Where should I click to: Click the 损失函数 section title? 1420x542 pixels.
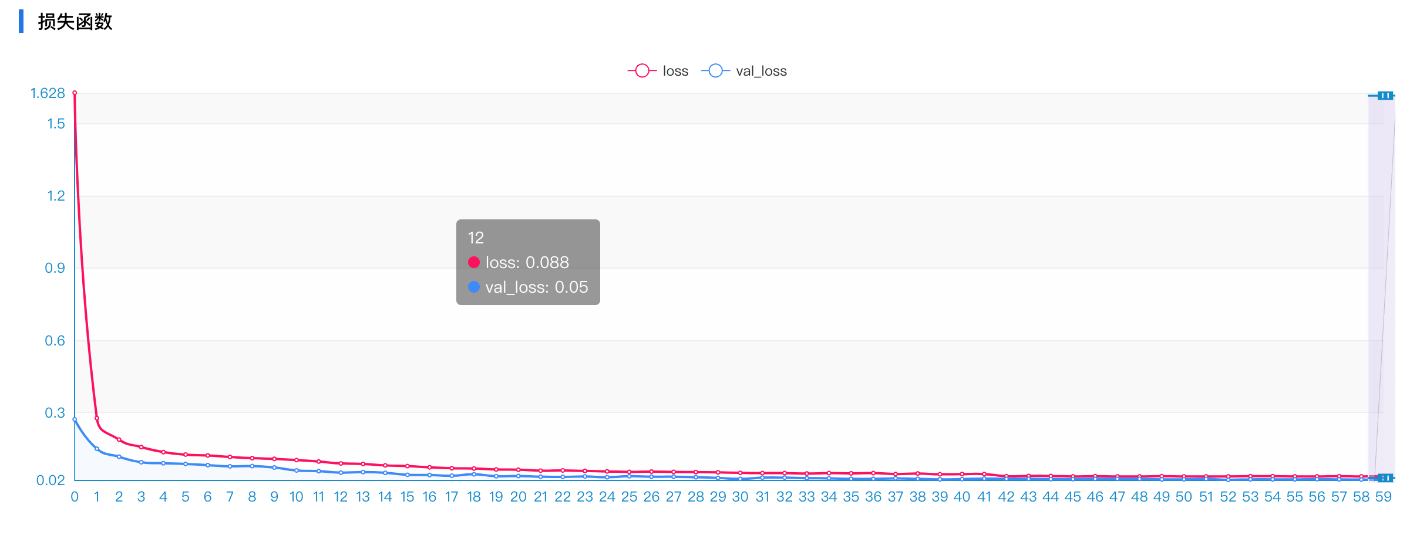tap(75, 22)
